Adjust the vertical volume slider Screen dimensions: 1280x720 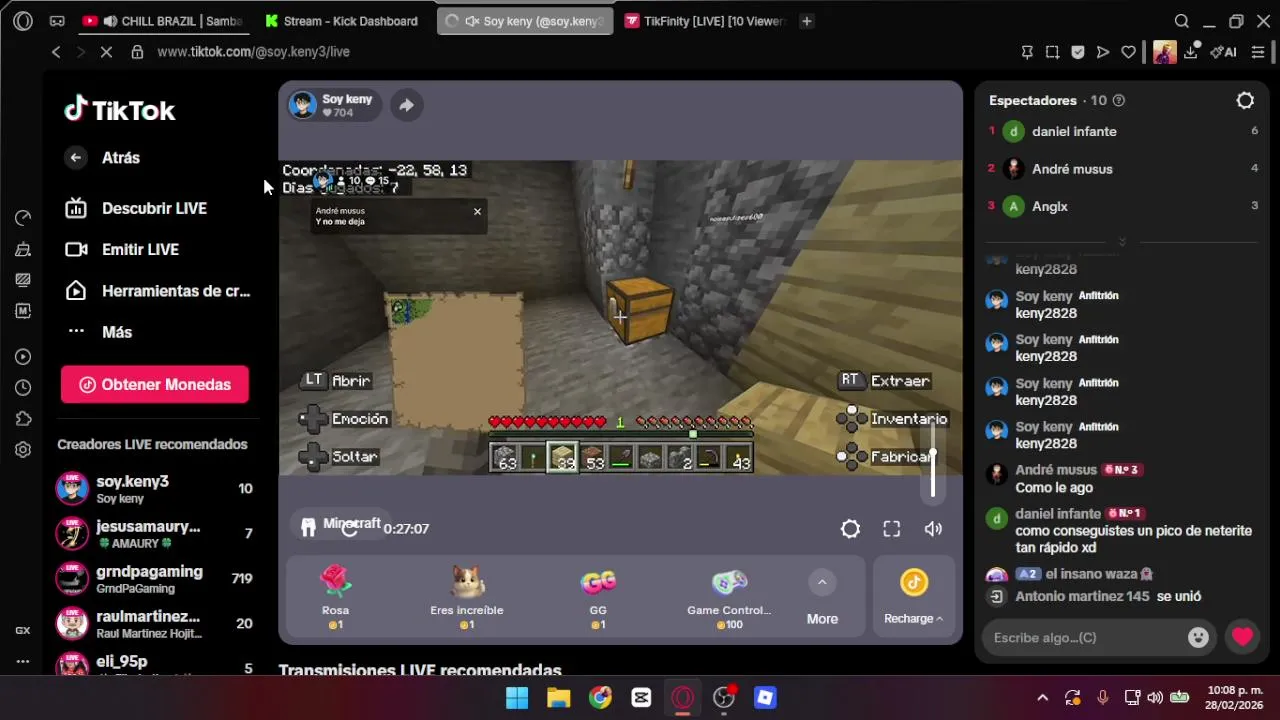click(933, 460)
